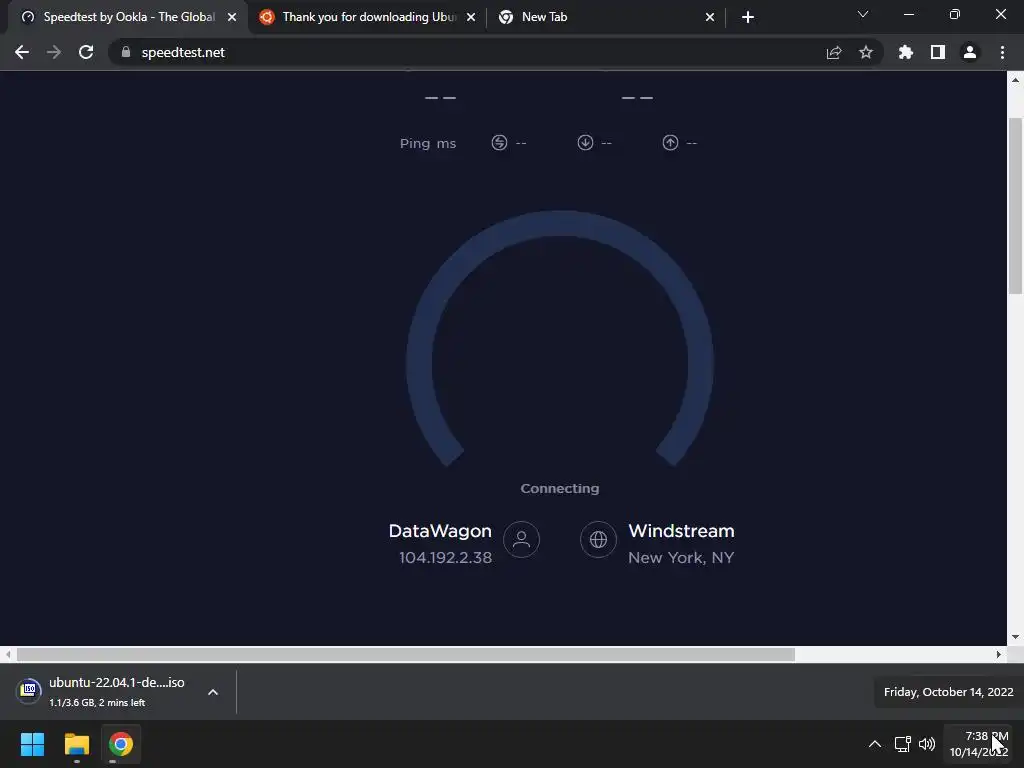Reload the speedtest.net page

(86, 52)
